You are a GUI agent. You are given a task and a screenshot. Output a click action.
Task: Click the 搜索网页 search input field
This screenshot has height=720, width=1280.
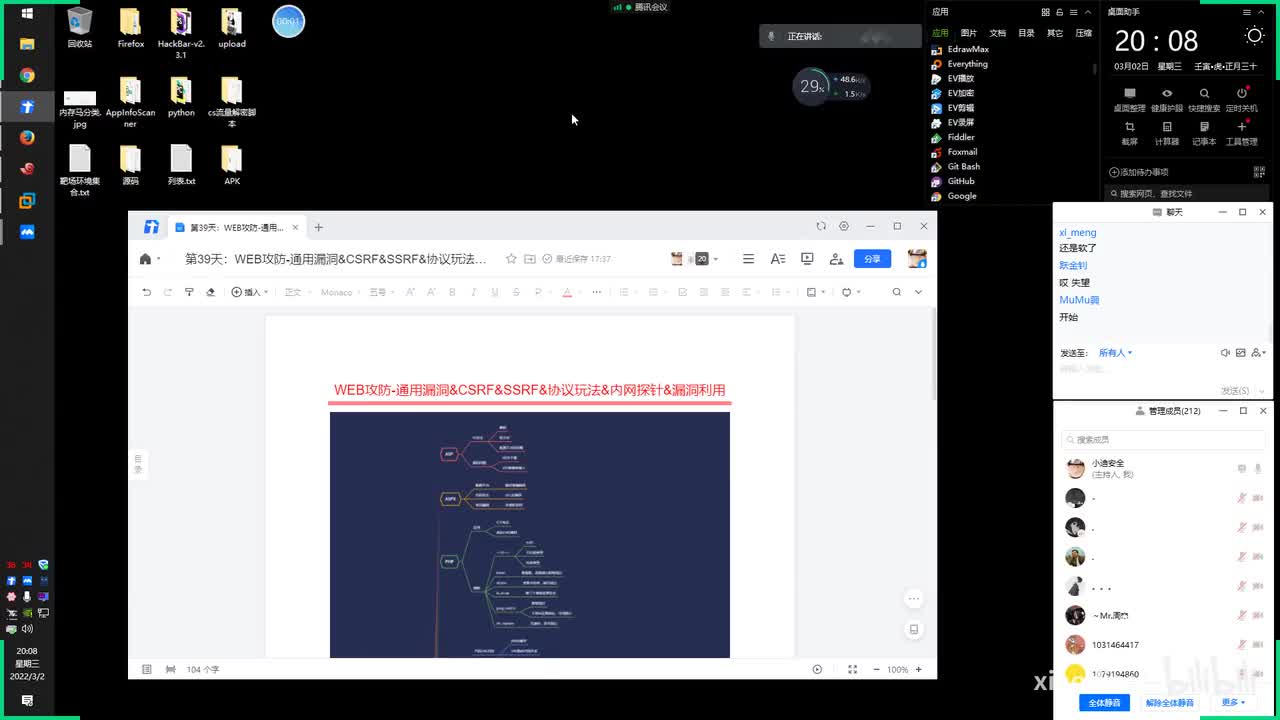pyautogui.click(x=1187, y=193)
